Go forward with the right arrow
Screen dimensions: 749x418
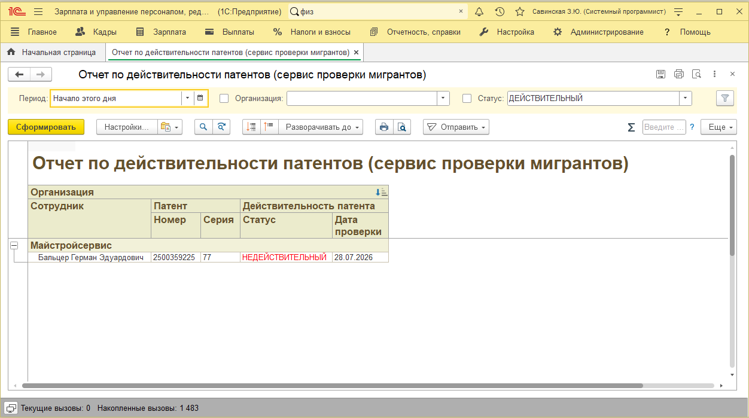[x=41, y=75]
